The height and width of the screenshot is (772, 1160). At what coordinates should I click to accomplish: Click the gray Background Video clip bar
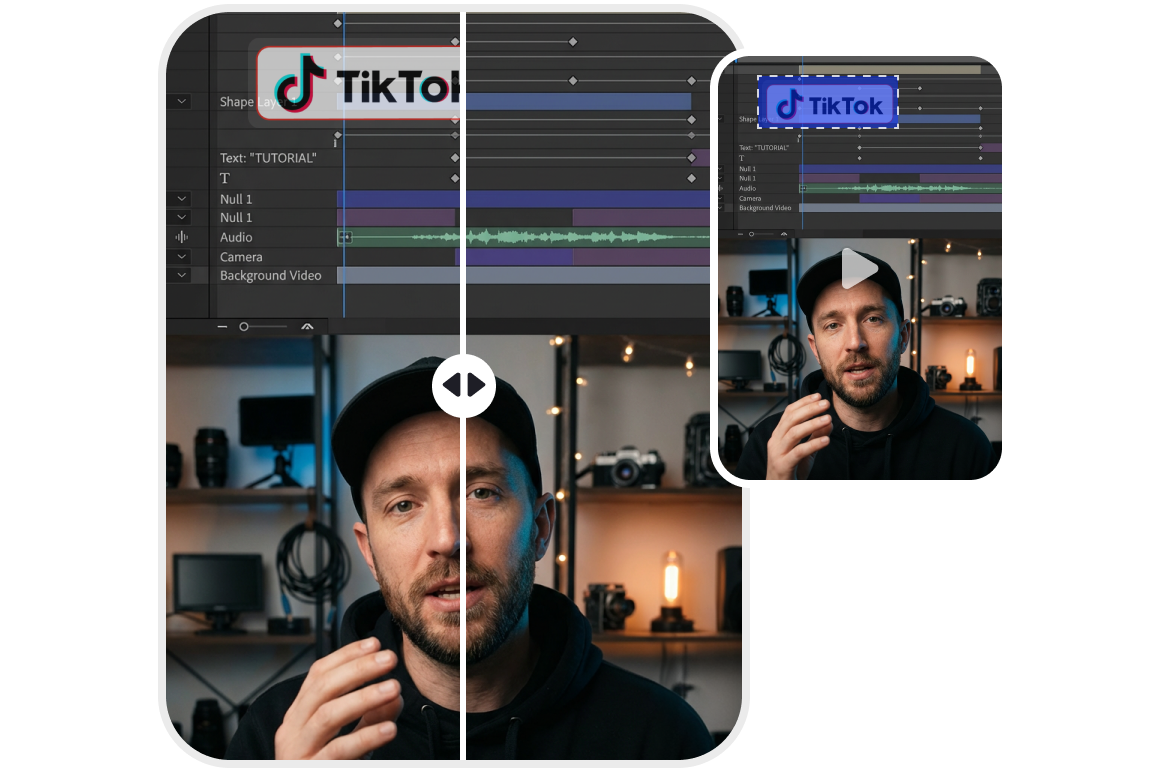pos(520,275)
